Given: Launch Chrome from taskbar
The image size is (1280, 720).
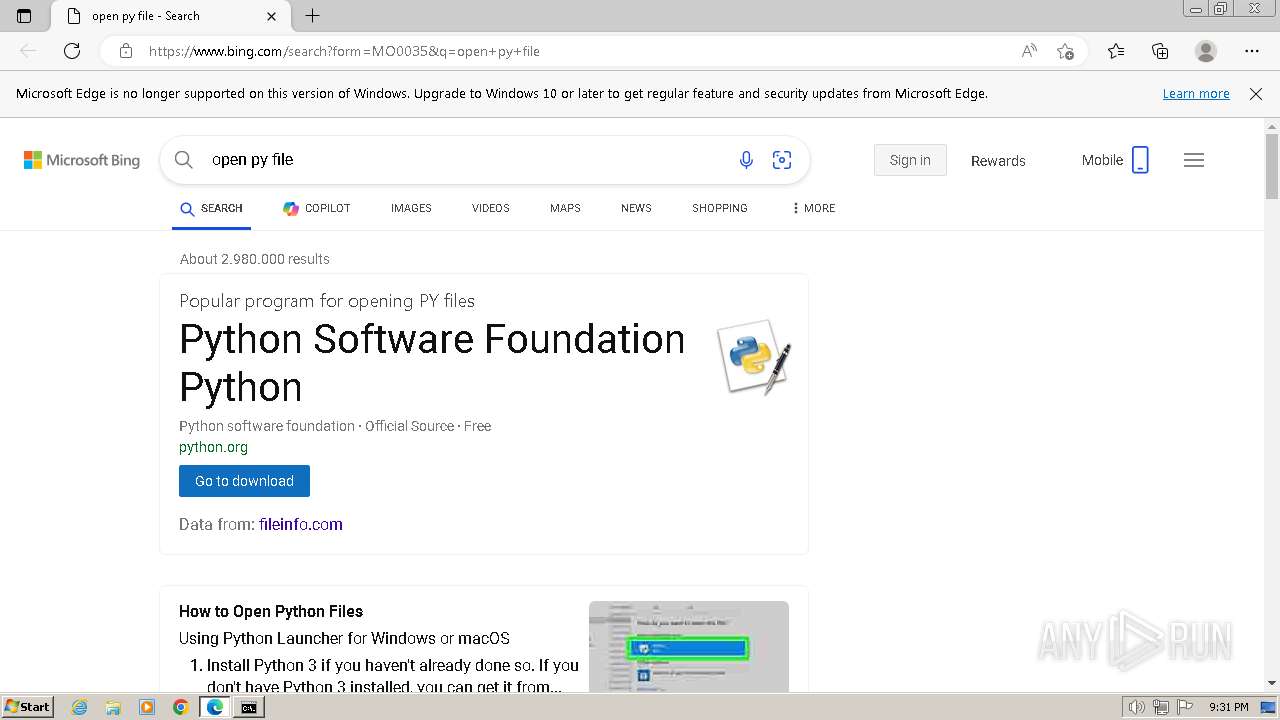Looking at the screenshot, I should [181, 707].
